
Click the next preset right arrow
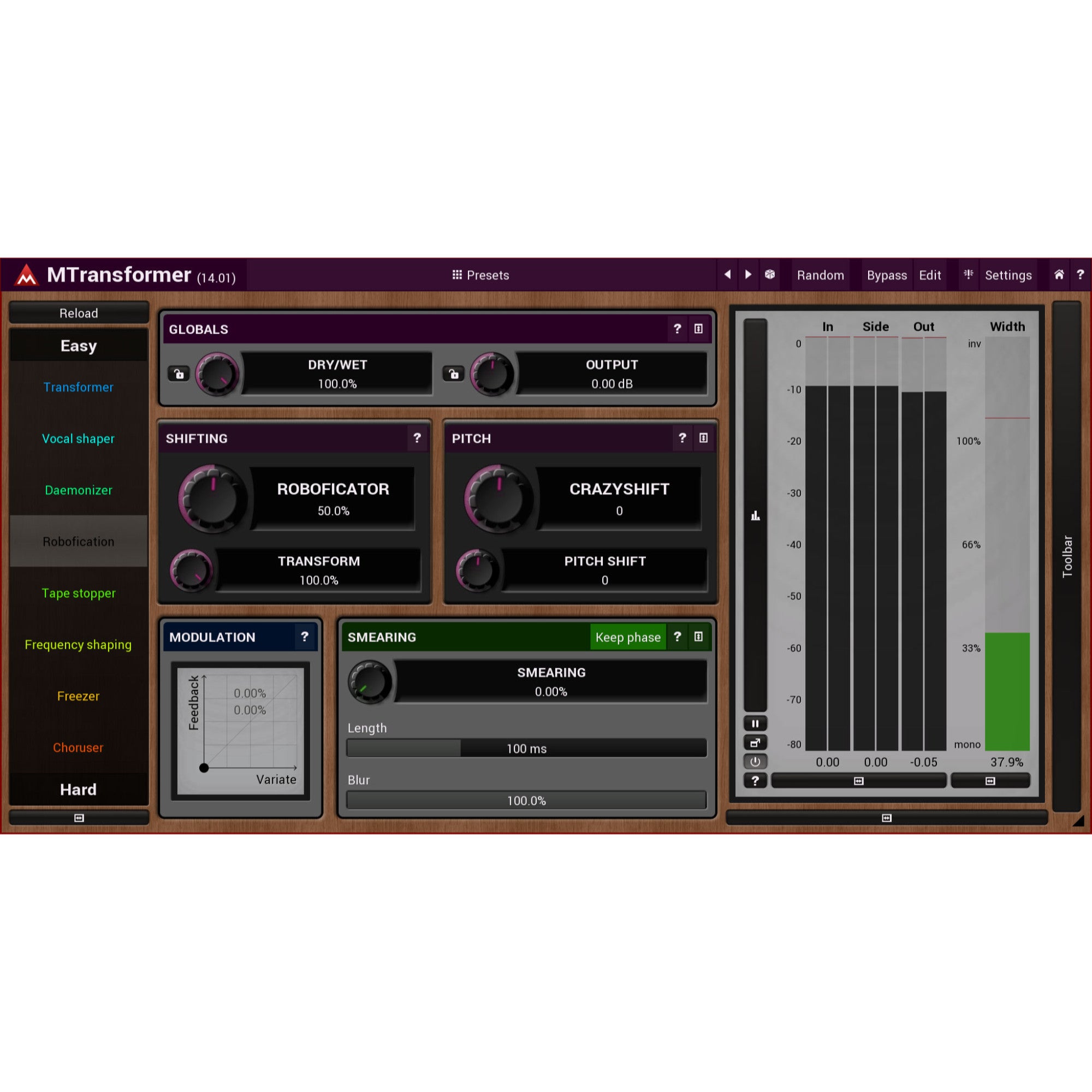749,275
